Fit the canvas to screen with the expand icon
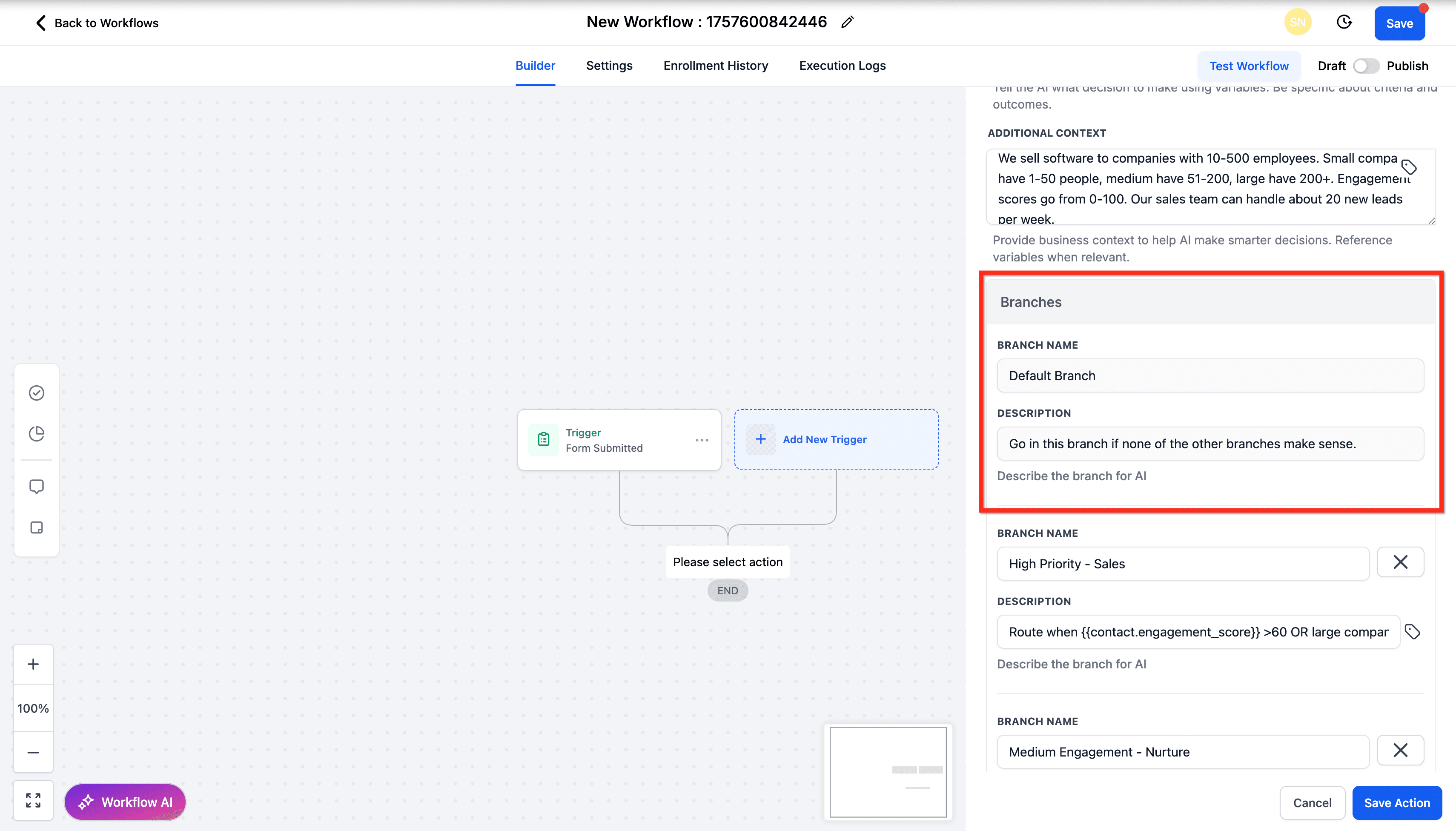The image size is (1456, 831). (33, 800)
